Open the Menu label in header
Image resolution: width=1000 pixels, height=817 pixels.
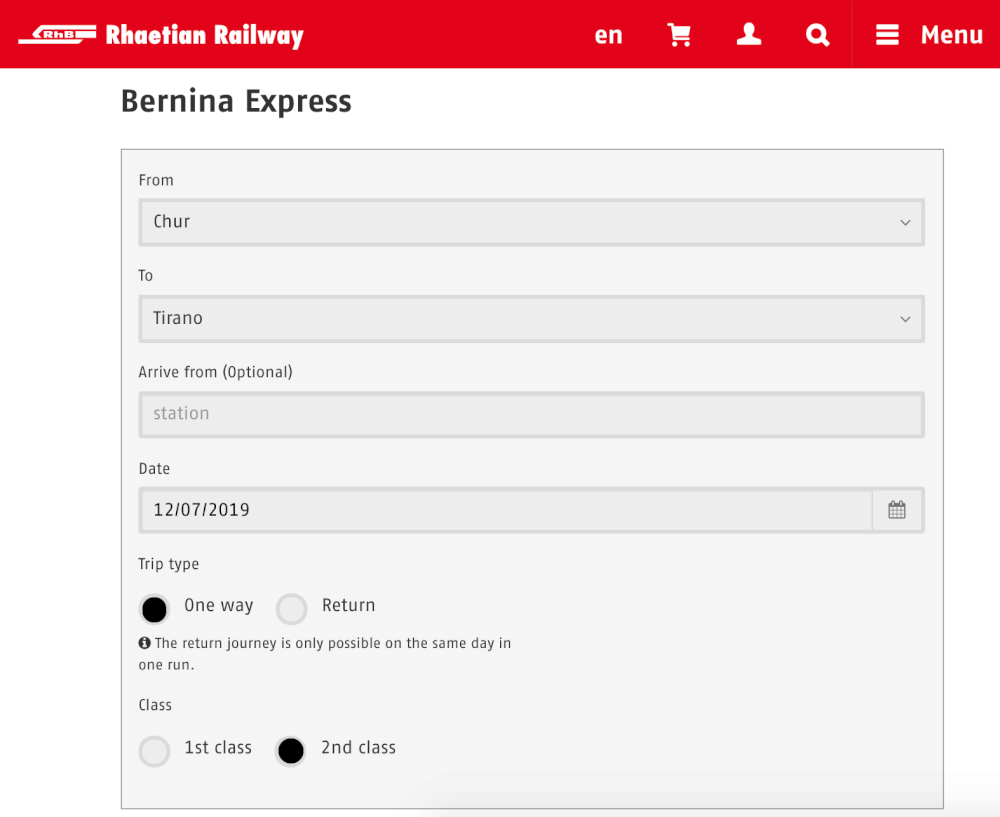[x=952, y=34]
